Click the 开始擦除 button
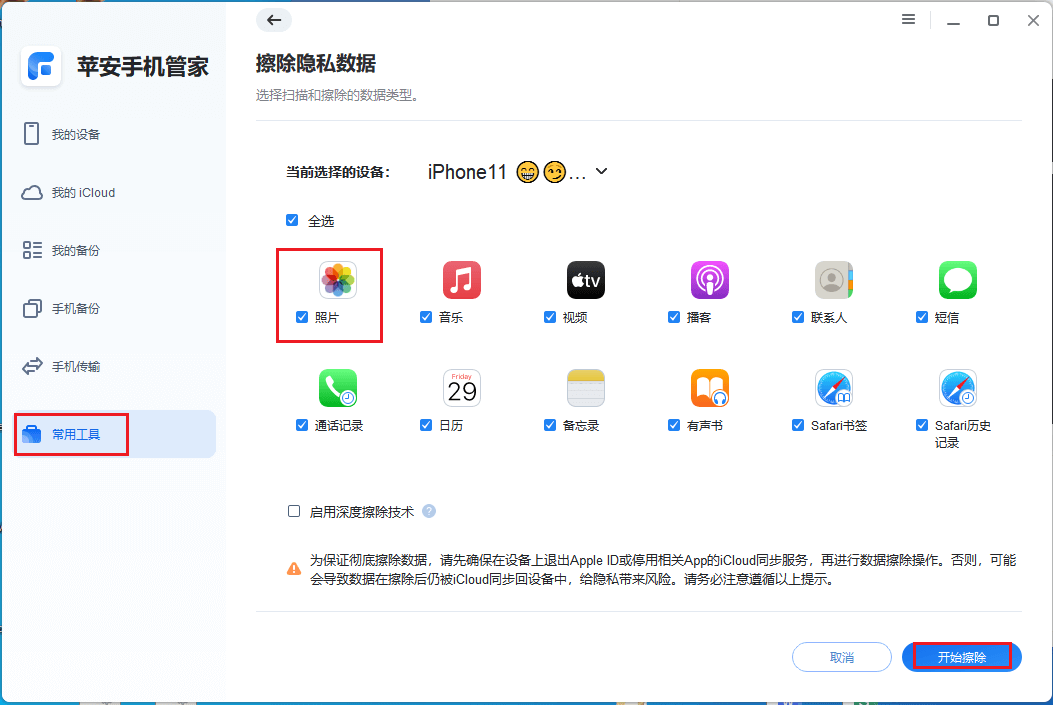 pos(960,657)
